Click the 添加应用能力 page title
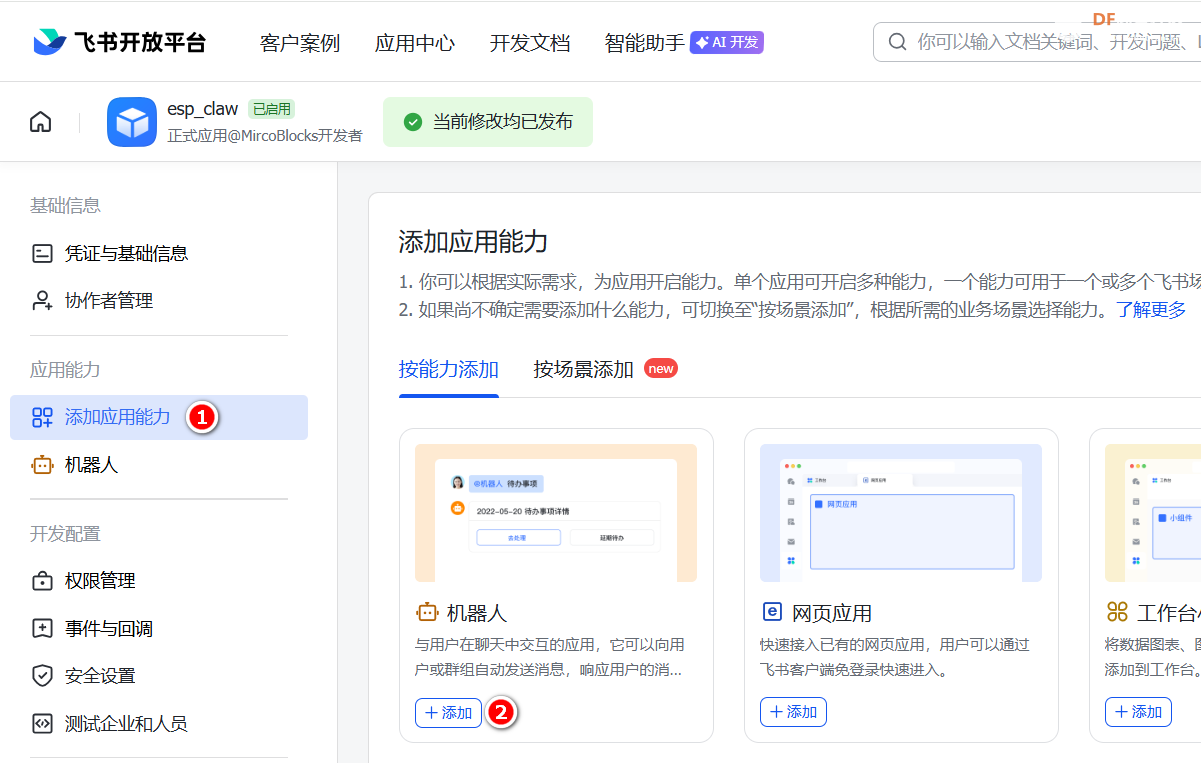This screenshot has width=1201, height=763. click(x=473, y=242)
